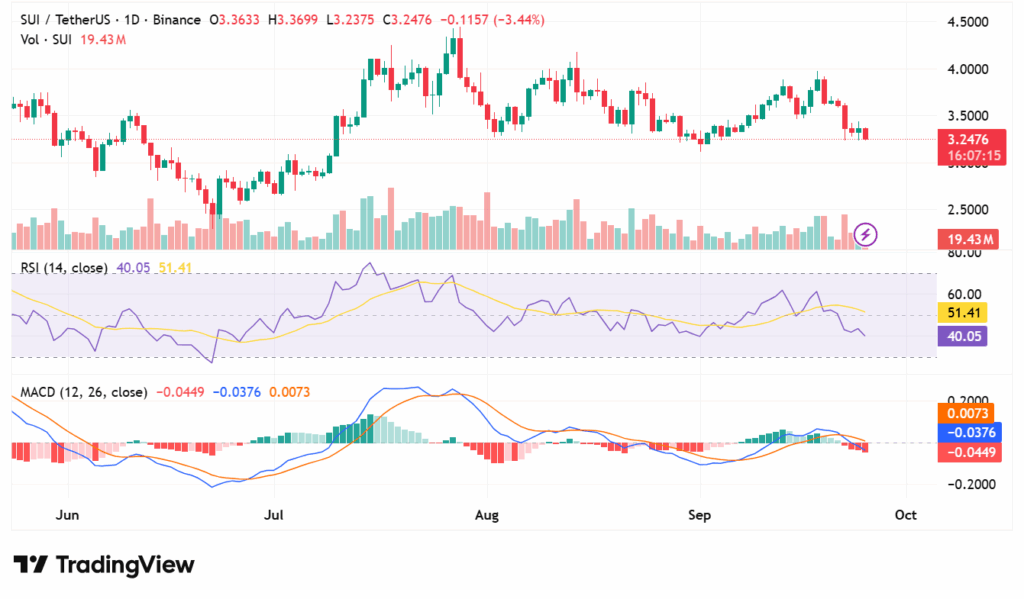Viewport: 1024px width, 599px height.
Task: Click the 4.0000 price axis label
Action: (x=968, y=69)
